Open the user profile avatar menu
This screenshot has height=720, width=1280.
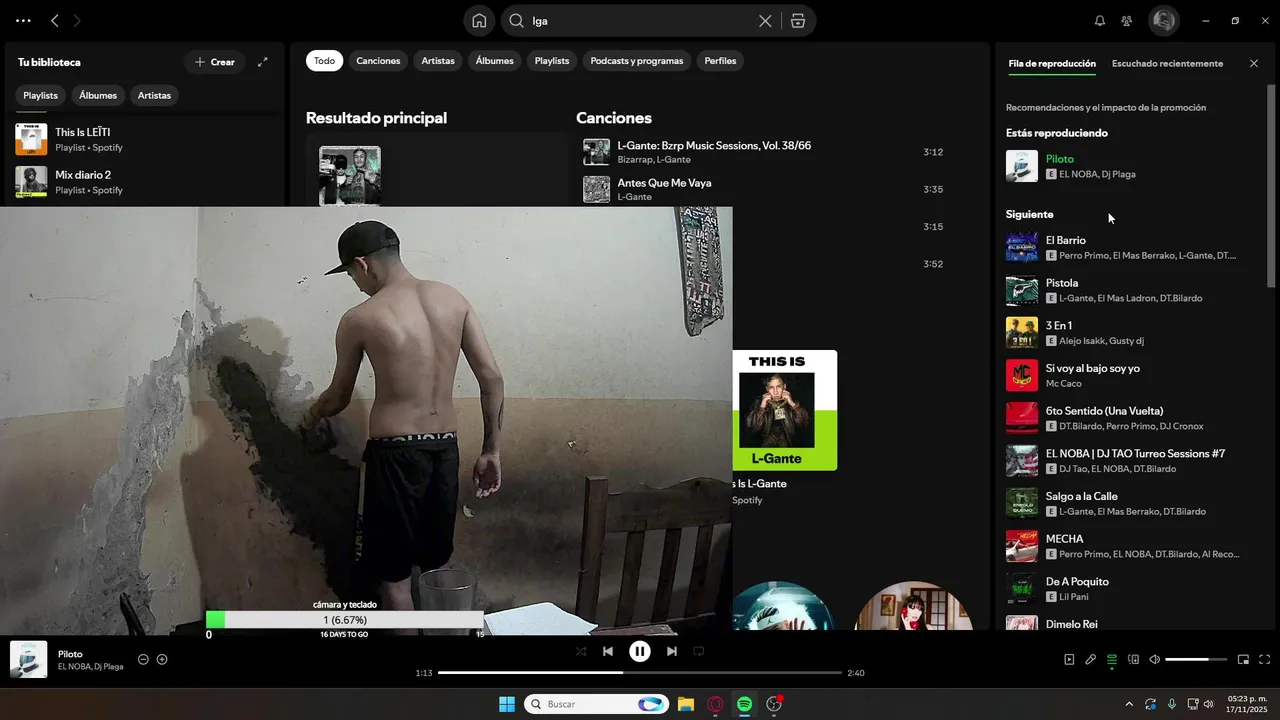click(x=1163, y=21)
